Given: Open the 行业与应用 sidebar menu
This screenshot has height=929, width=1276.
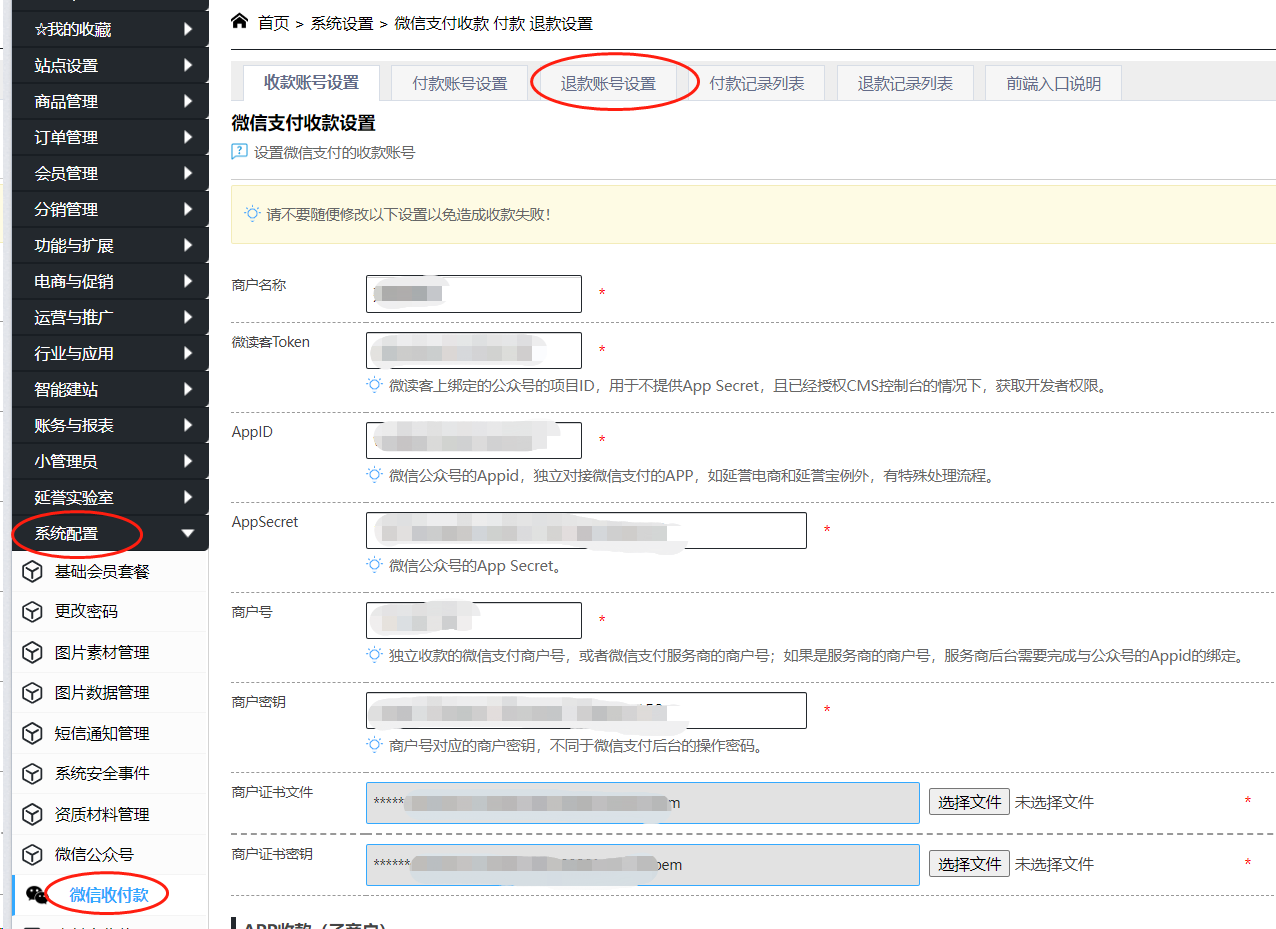Looking at the screenshot, I should click(110, 353).
